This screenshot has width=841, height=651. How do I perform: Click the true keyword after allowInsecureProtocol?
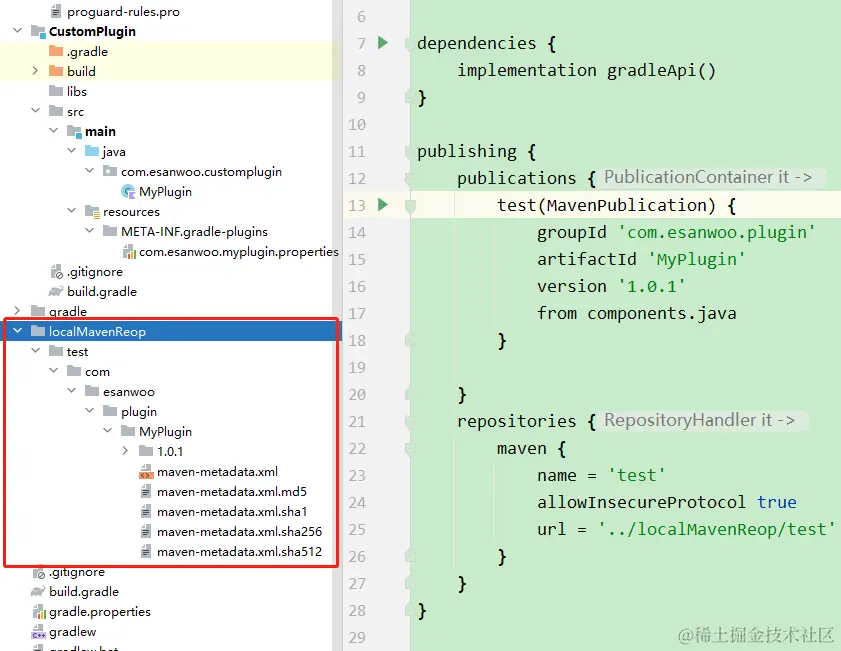tap(776, 502)
